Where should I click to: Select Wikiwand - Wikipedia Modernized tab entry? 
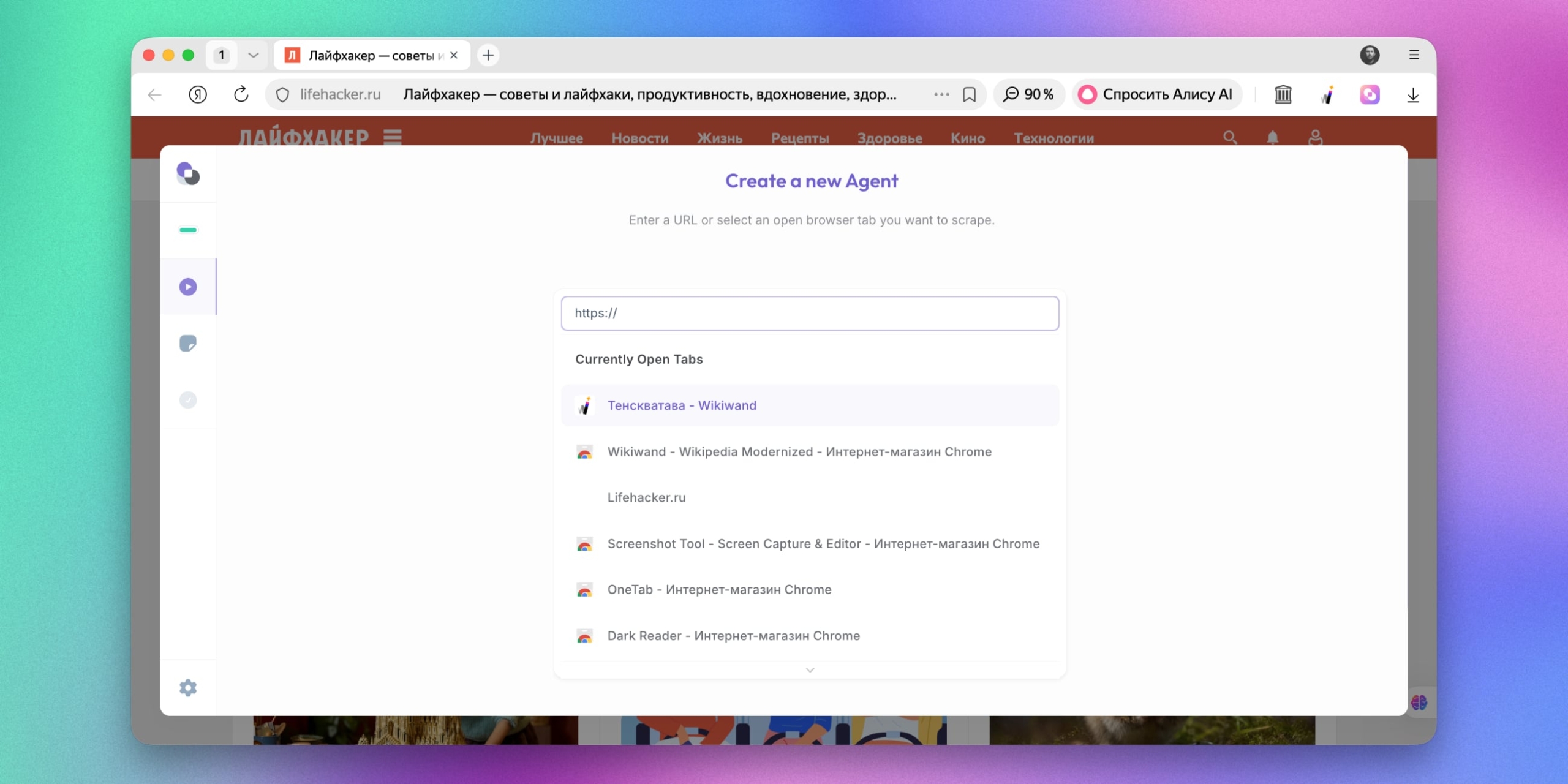(810, 451)
